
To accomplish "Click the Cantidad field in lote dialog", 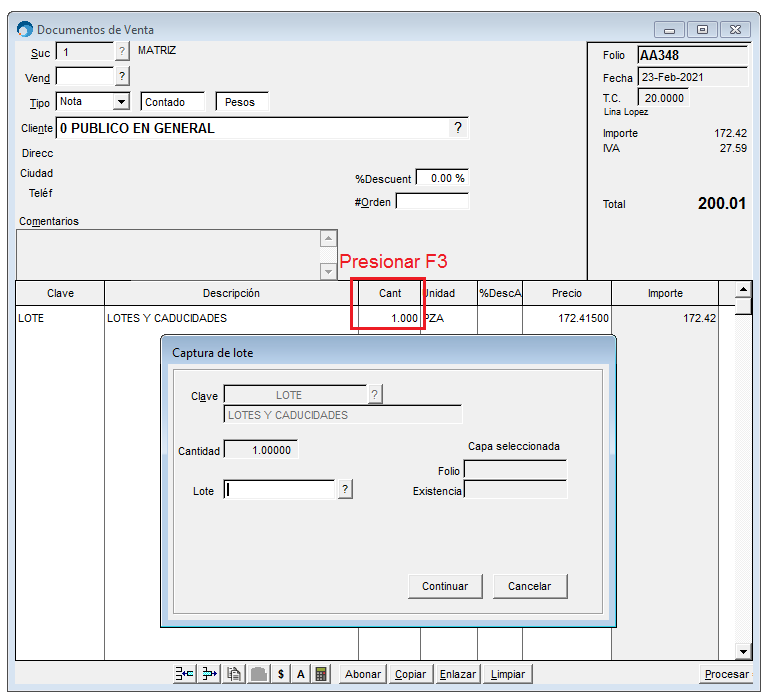I will coord(261,450).
